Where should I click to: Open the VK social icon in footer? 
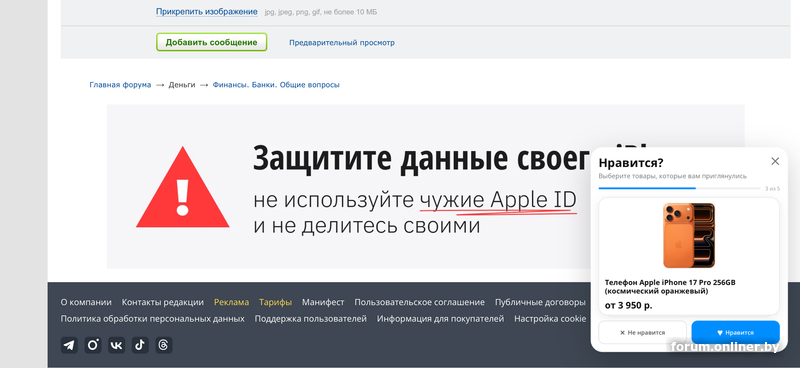(116, 346)
